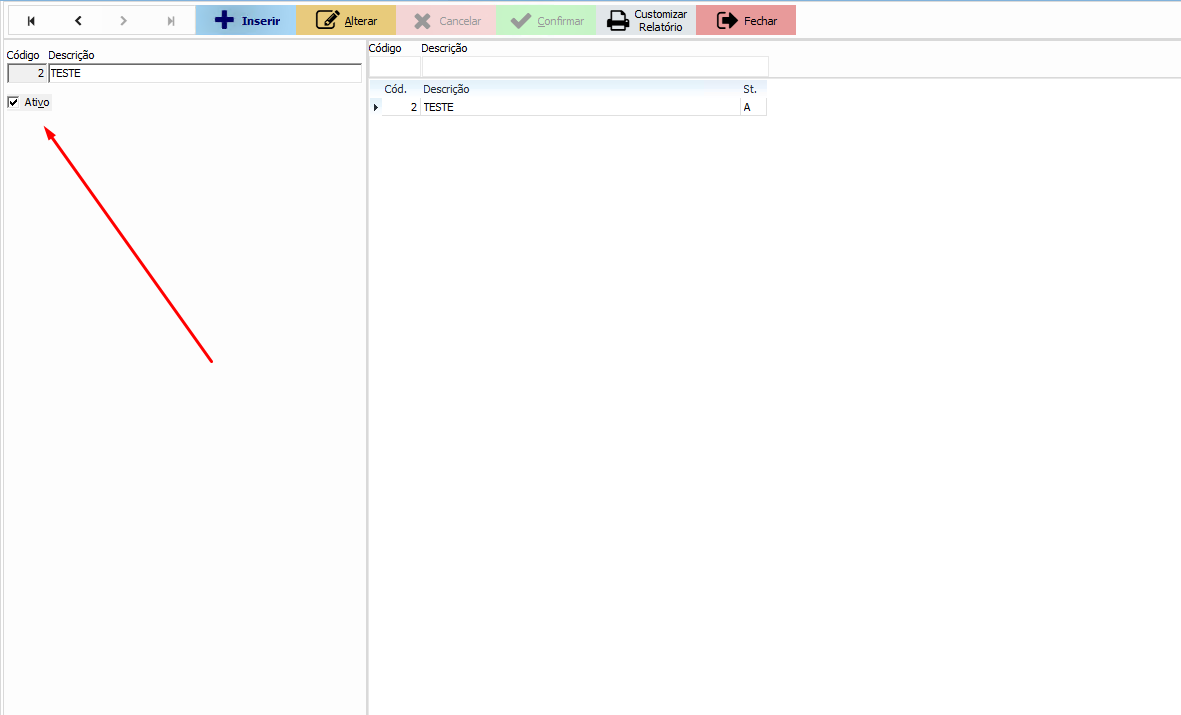Sort grid by Cód. column header
This screenshot has width=1181, height=715.
coord(396,89)
